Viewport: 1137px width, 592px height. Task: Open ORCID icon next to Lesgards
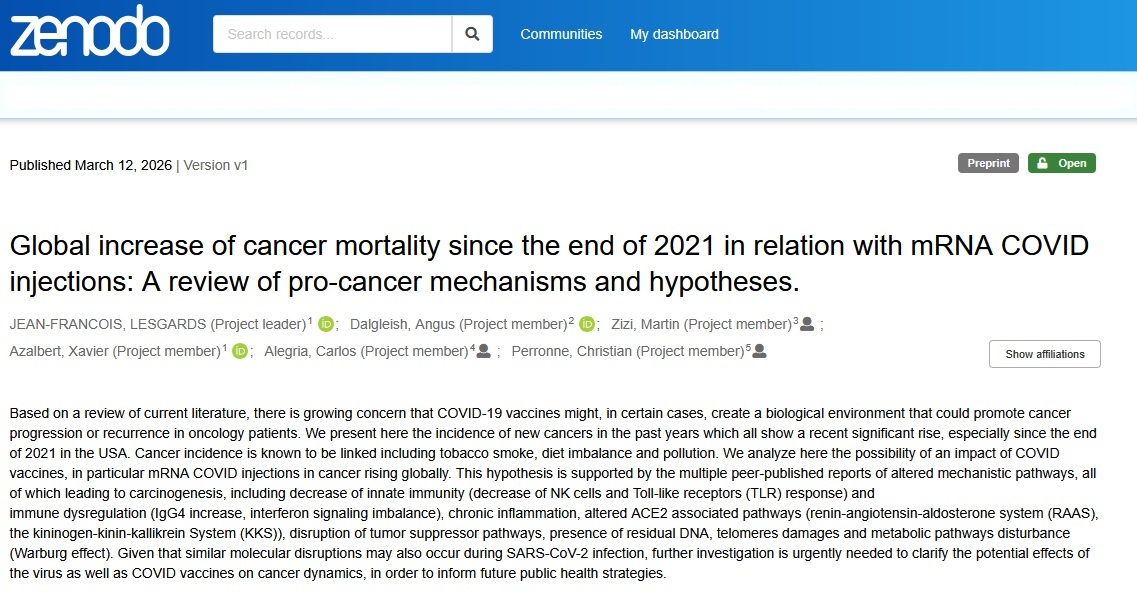[326, 324]
